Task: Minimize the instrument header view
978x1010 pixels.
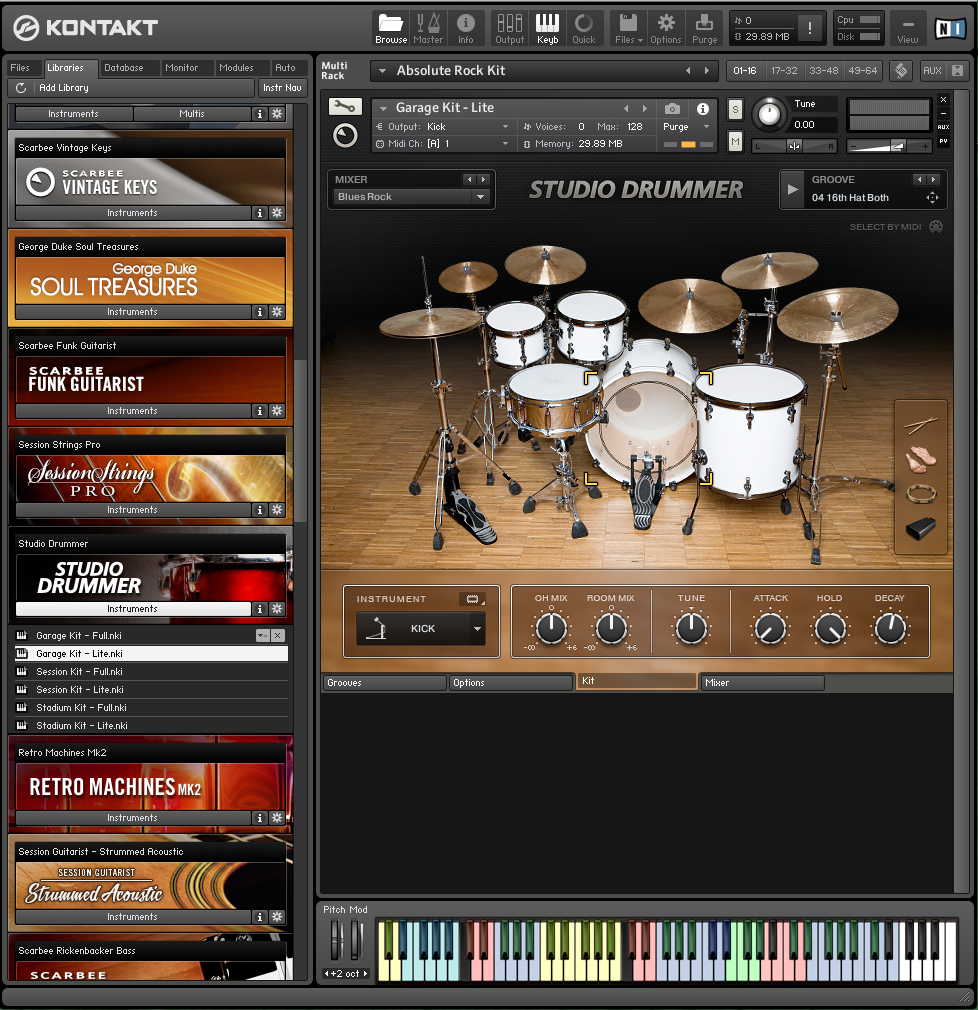Action: tap(943, 113)
